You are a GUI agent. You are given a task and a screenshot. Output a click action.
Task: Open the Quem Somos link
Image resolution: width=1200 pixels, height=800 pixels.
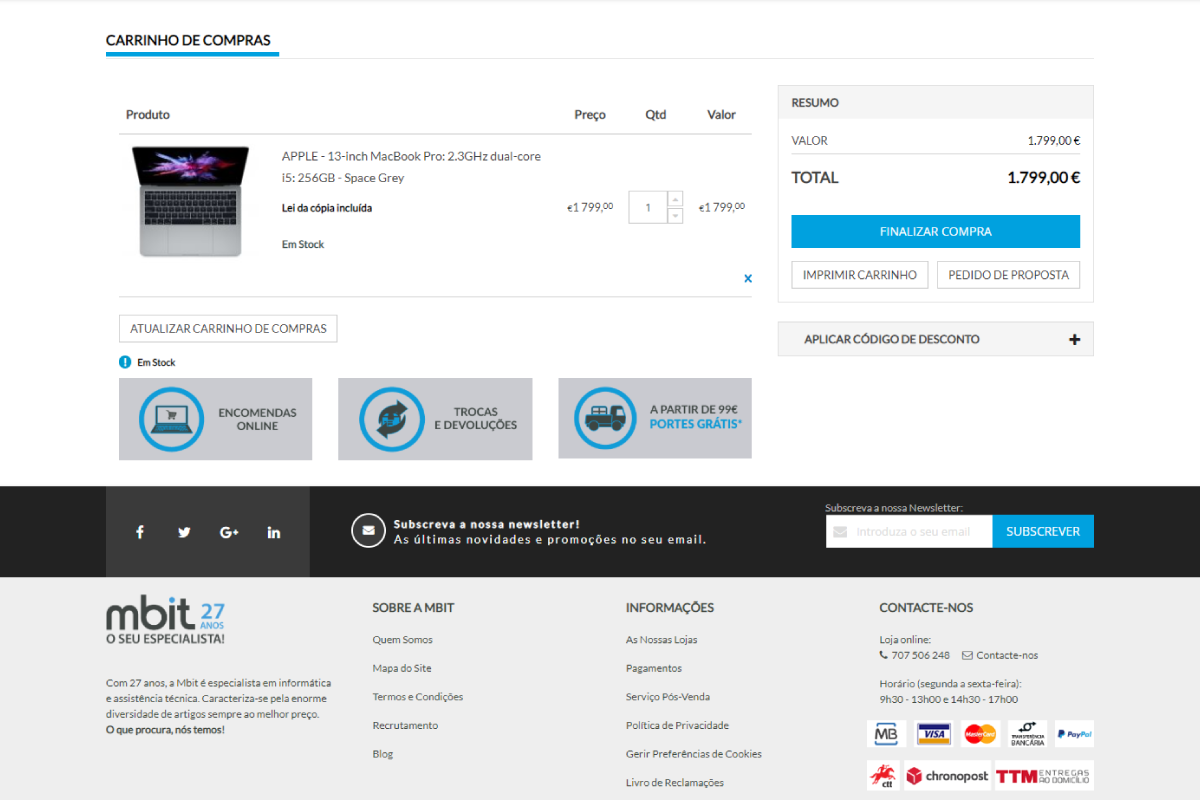coord(403,639)
